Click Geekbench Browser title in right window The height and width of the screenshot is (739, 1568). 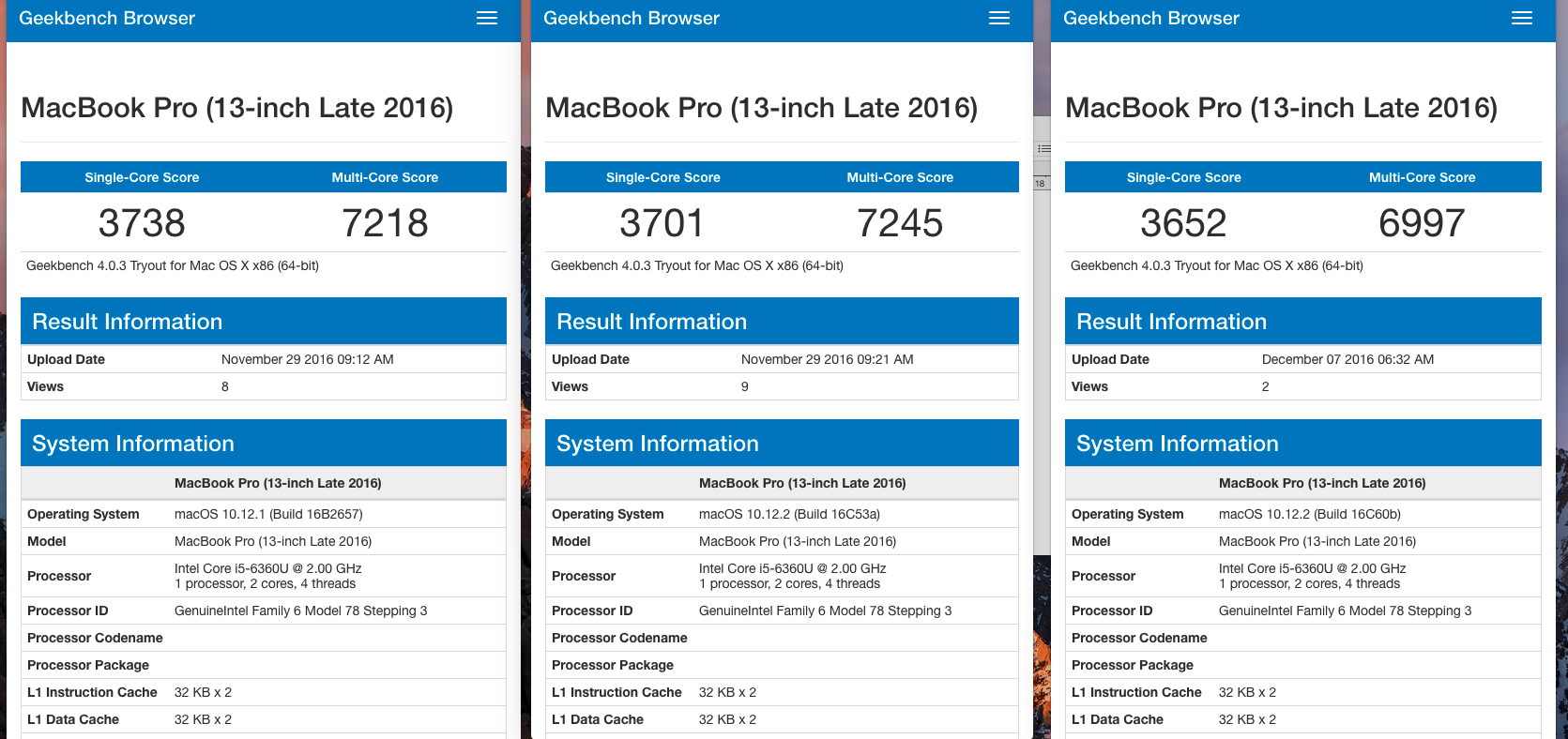click(x=1151, y=18)
